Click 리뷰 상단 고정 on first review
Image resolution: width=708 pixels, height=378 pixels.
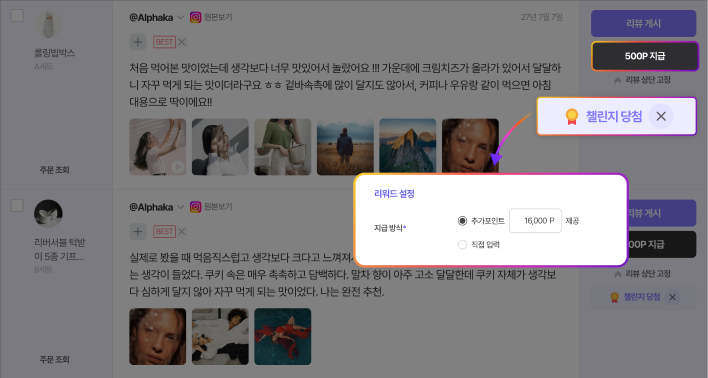[x=643, y=80]
